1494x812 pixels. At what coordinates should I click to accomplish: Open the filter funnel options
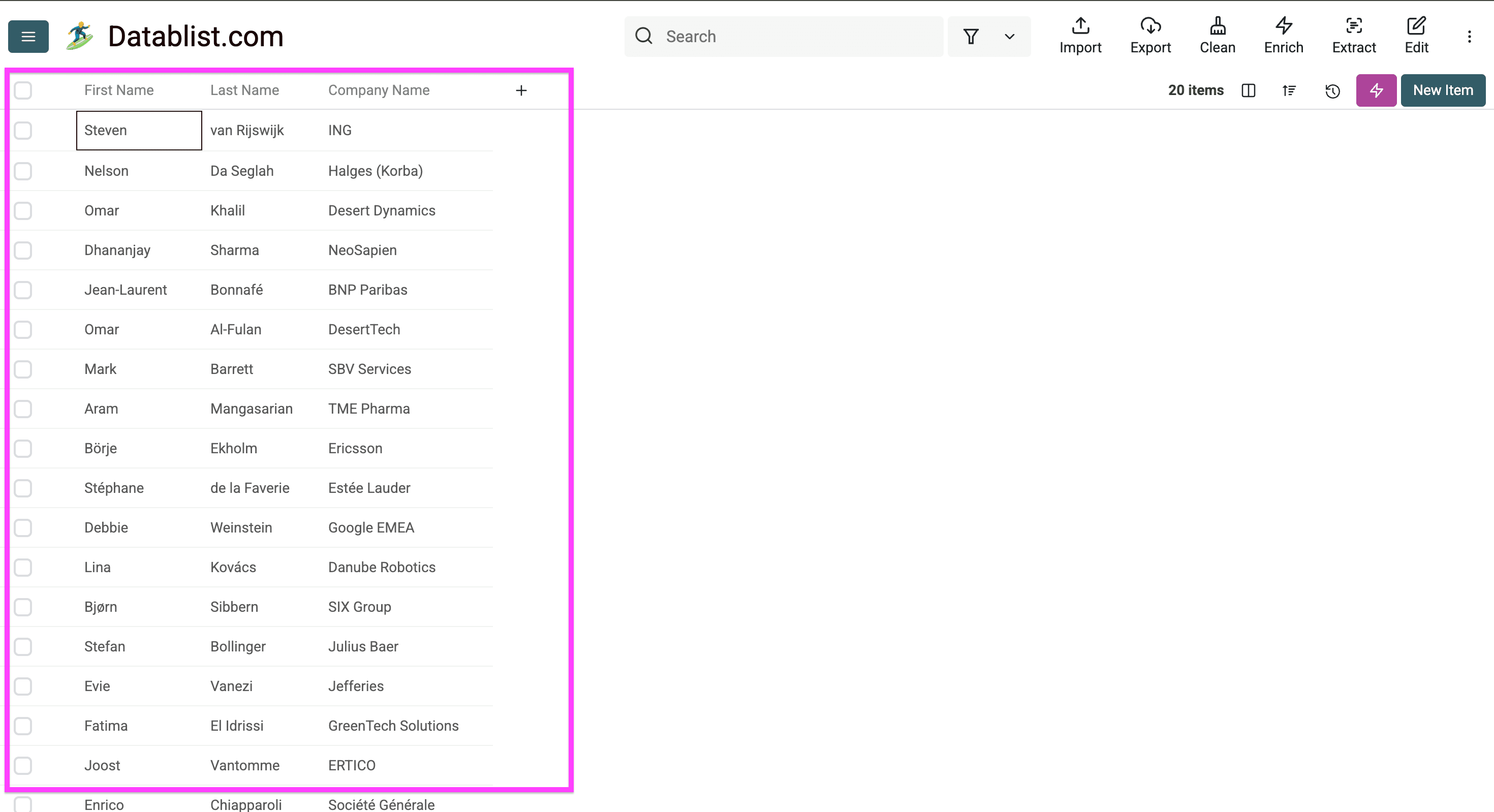pos(972,36)
